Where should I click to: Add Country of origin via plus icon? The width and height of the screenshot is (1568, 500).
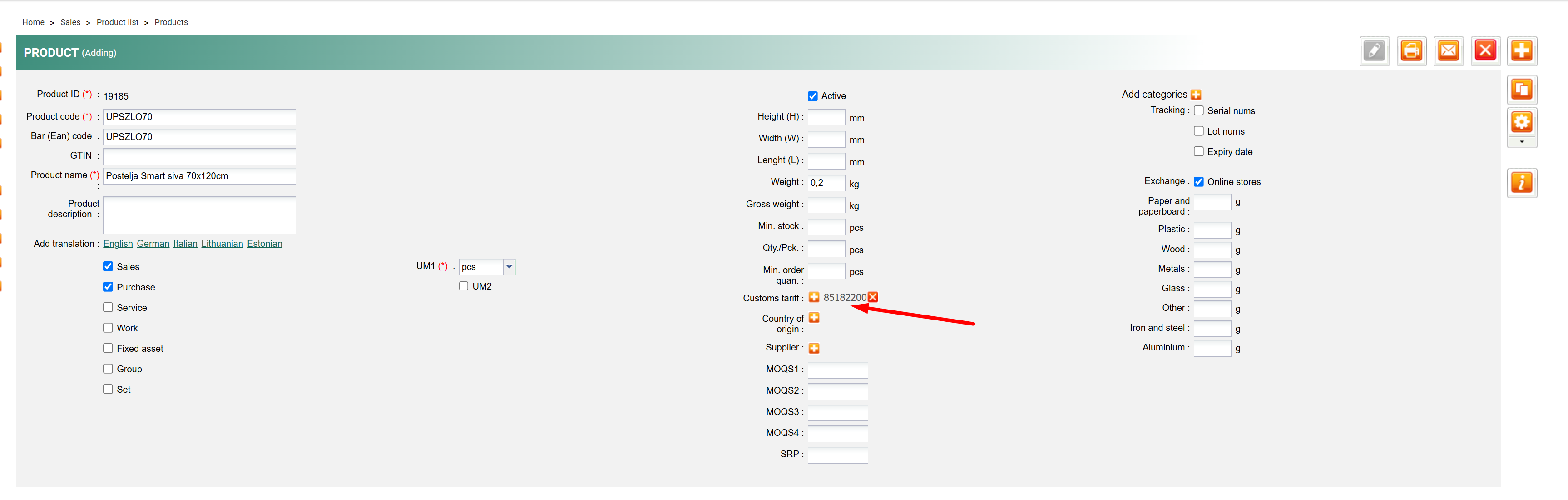[814, 318]
